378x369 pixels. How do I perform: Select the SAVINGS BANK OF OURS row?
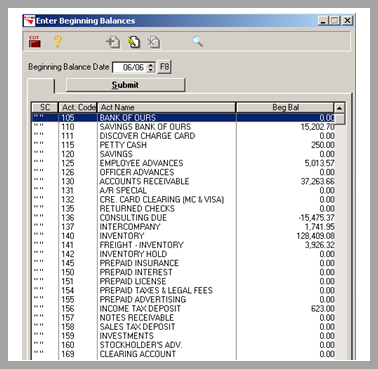pos(183,127)
